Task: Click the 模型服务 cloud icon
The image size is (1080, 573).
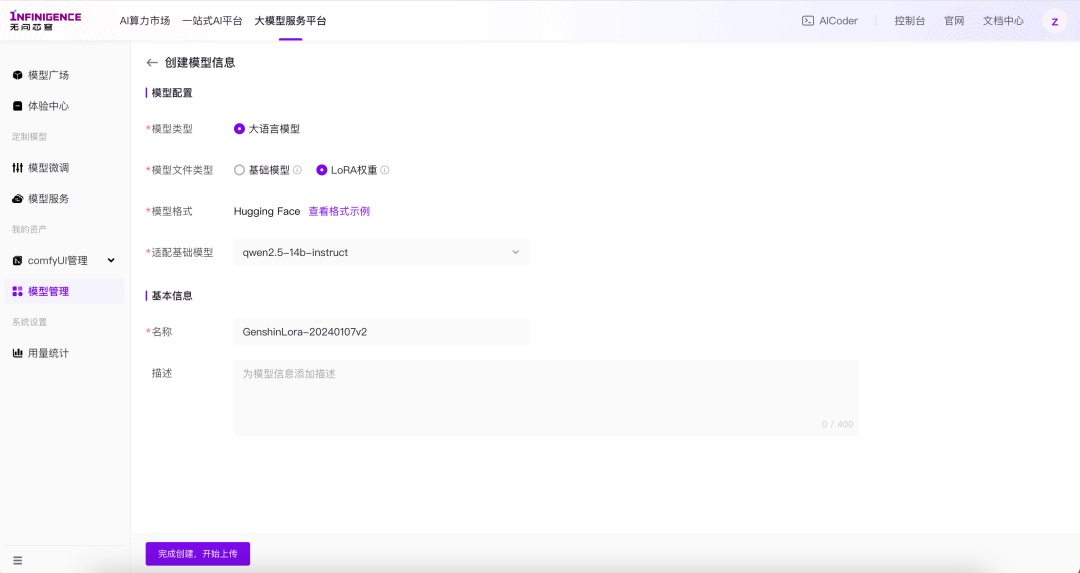Action: 18,198
